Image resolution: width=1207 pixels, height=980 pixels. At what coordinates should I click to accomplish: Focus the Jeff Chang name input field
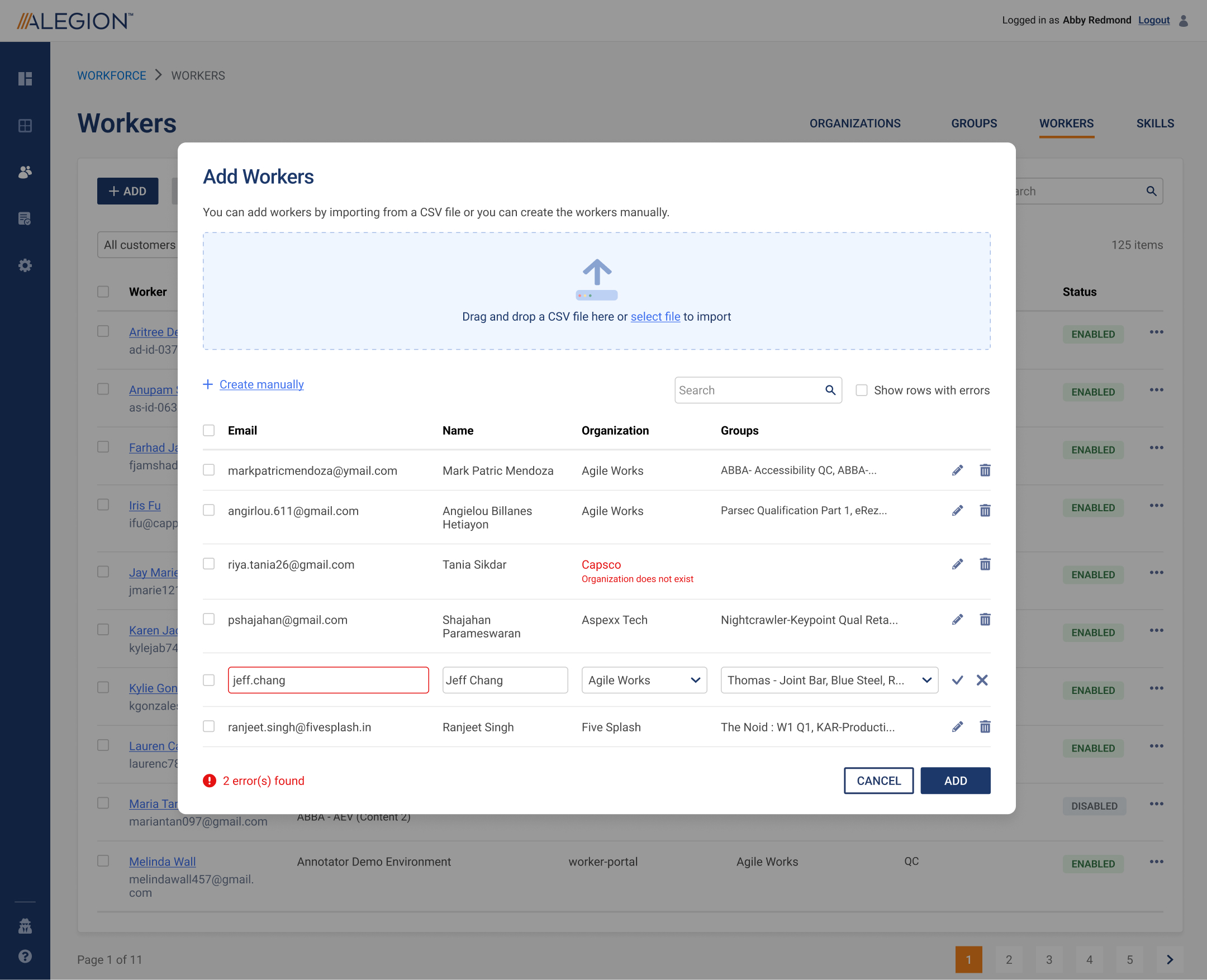pos(505,680)
